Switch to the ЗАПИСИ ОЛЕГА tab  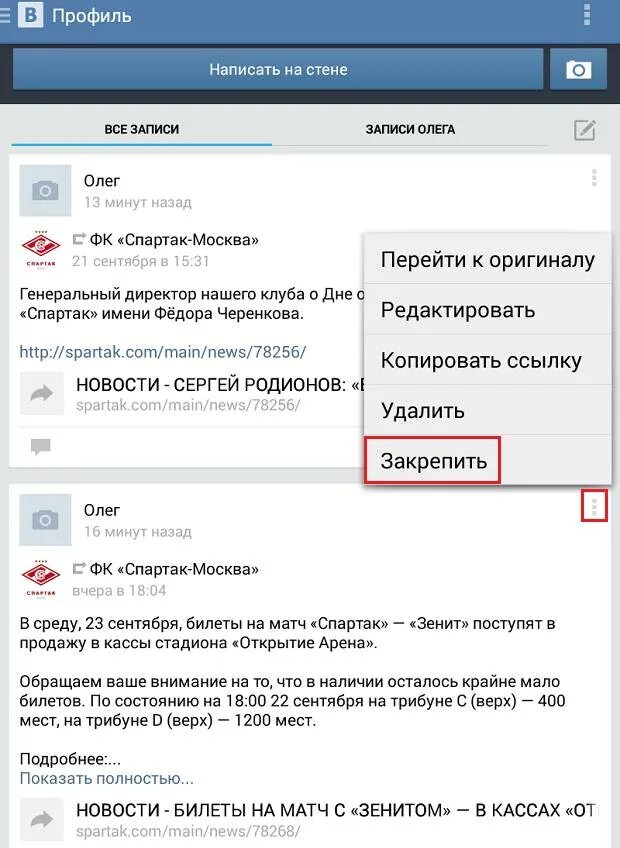[410, 129]
